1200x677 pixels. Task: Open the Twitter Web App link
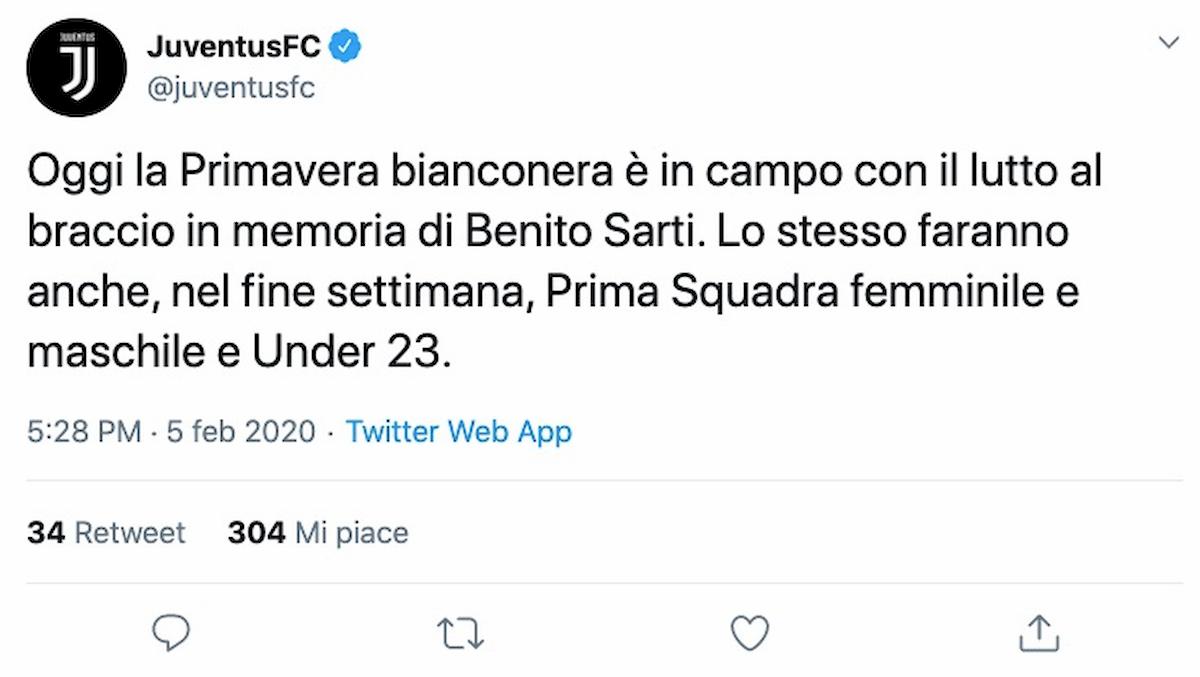pos(458,432)
